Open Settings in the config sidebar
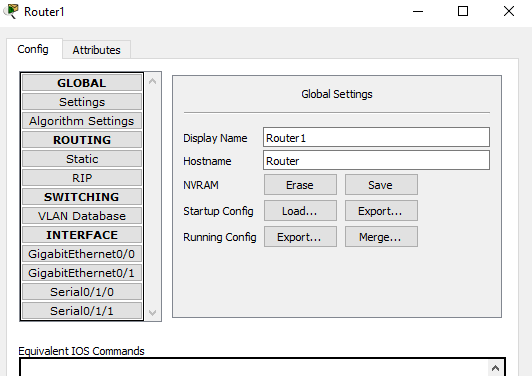Viewport: 532px width, 376px height. click(x=82, y=102)
